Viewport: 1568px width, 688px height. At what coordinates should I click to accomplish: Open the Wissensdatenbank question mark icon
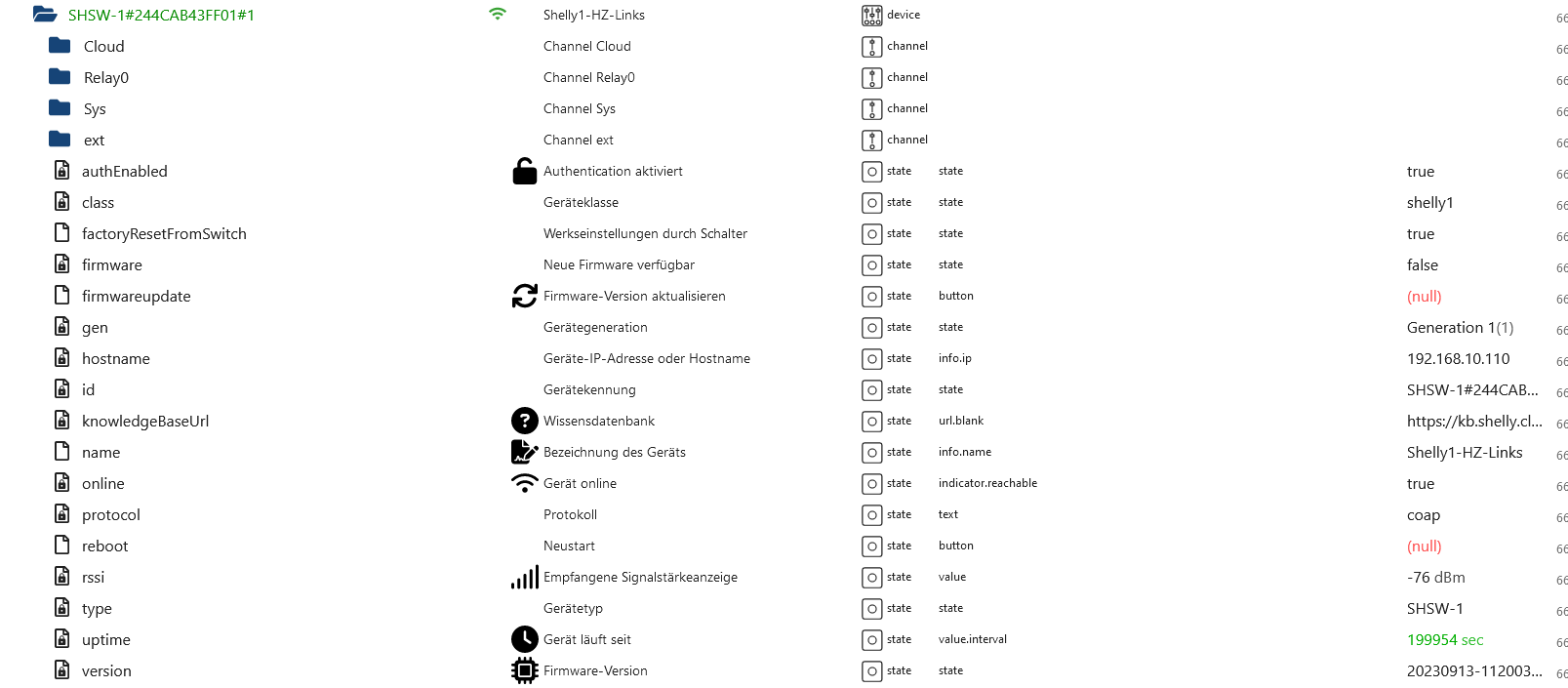525,421
